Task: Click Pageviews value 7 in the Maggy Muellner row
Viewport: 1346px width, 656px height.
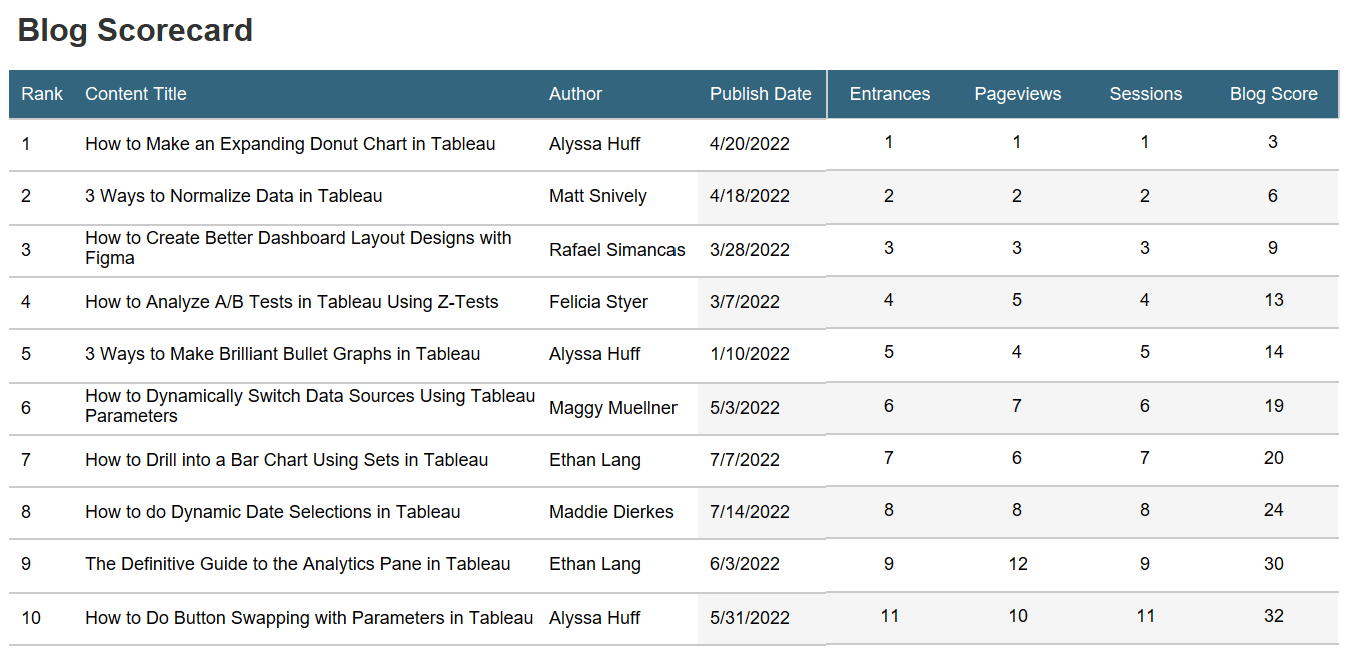Action: click(1017, 406)
